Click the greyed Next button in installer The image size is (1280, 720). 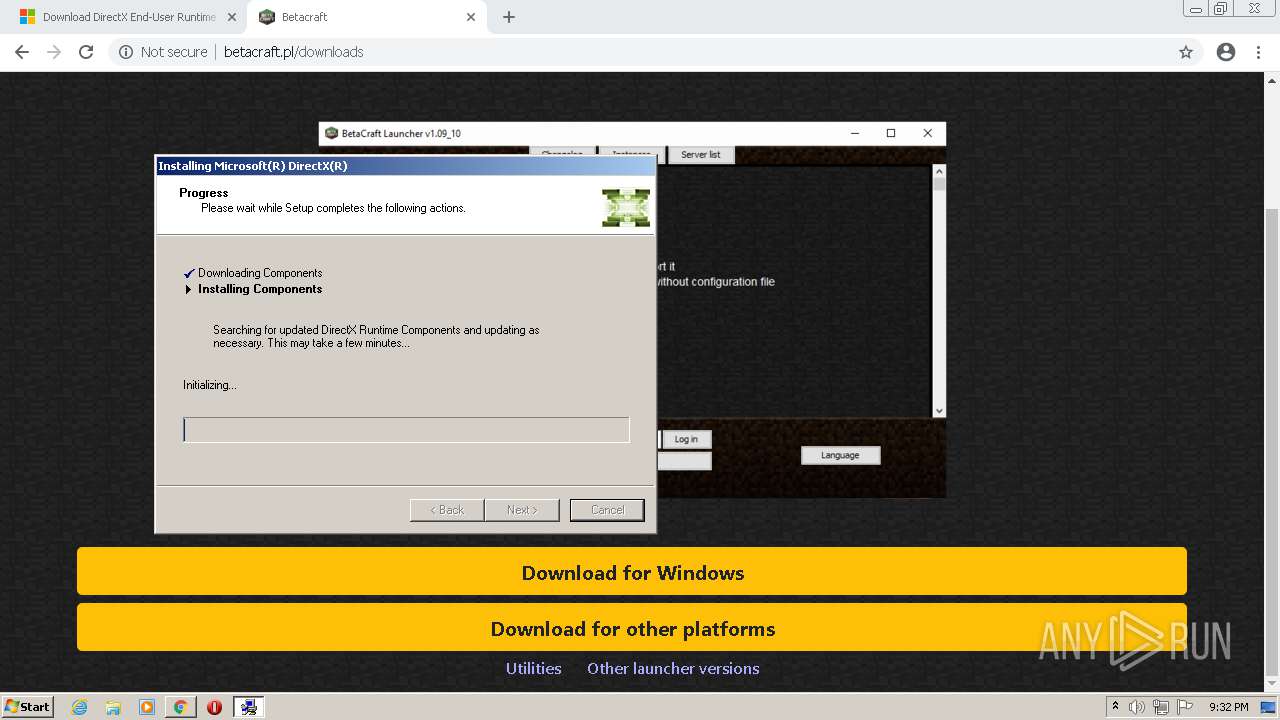(522, 510)
